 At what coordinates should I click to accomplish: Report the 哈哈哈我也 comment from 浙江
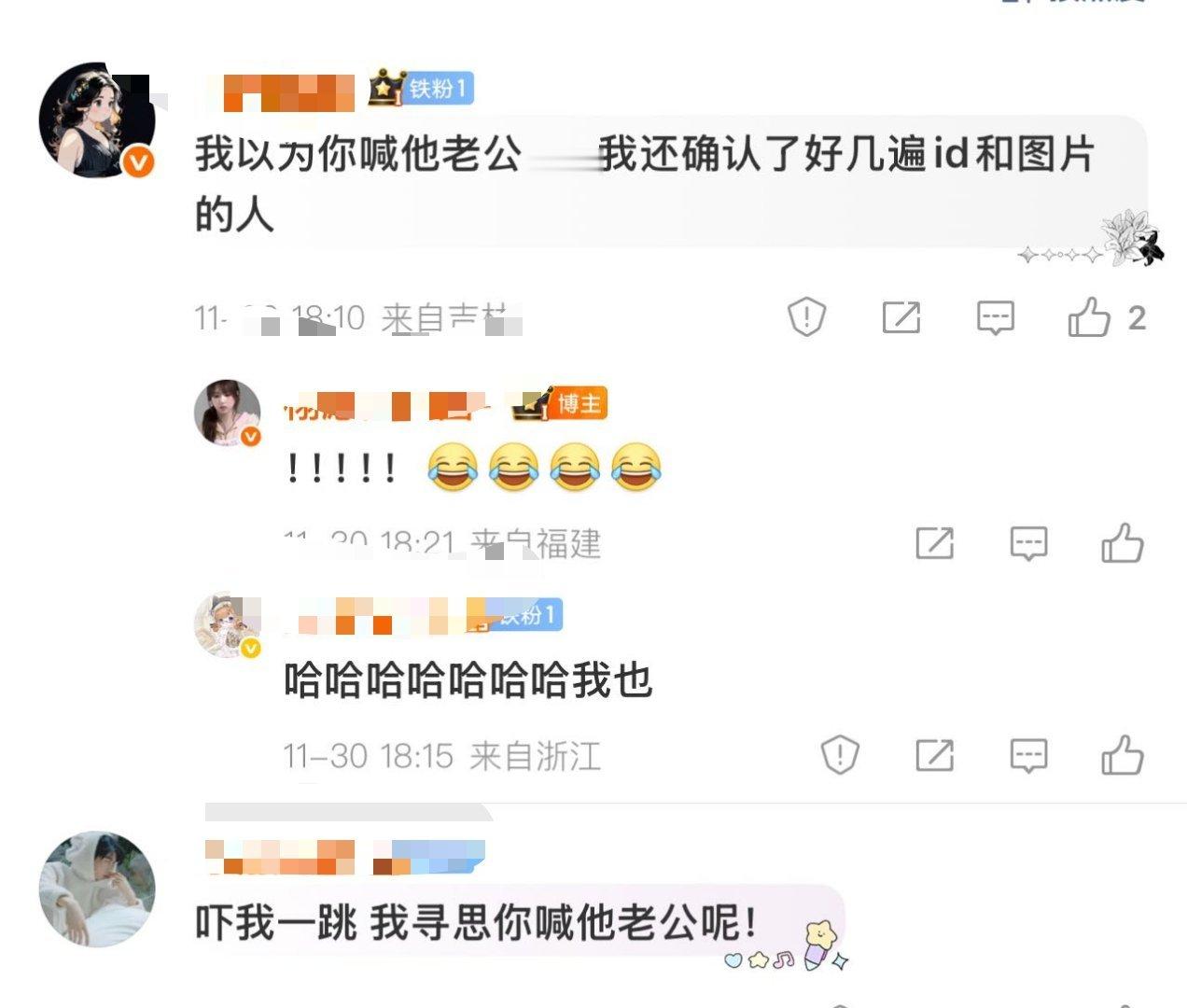(x=840, y=755)
